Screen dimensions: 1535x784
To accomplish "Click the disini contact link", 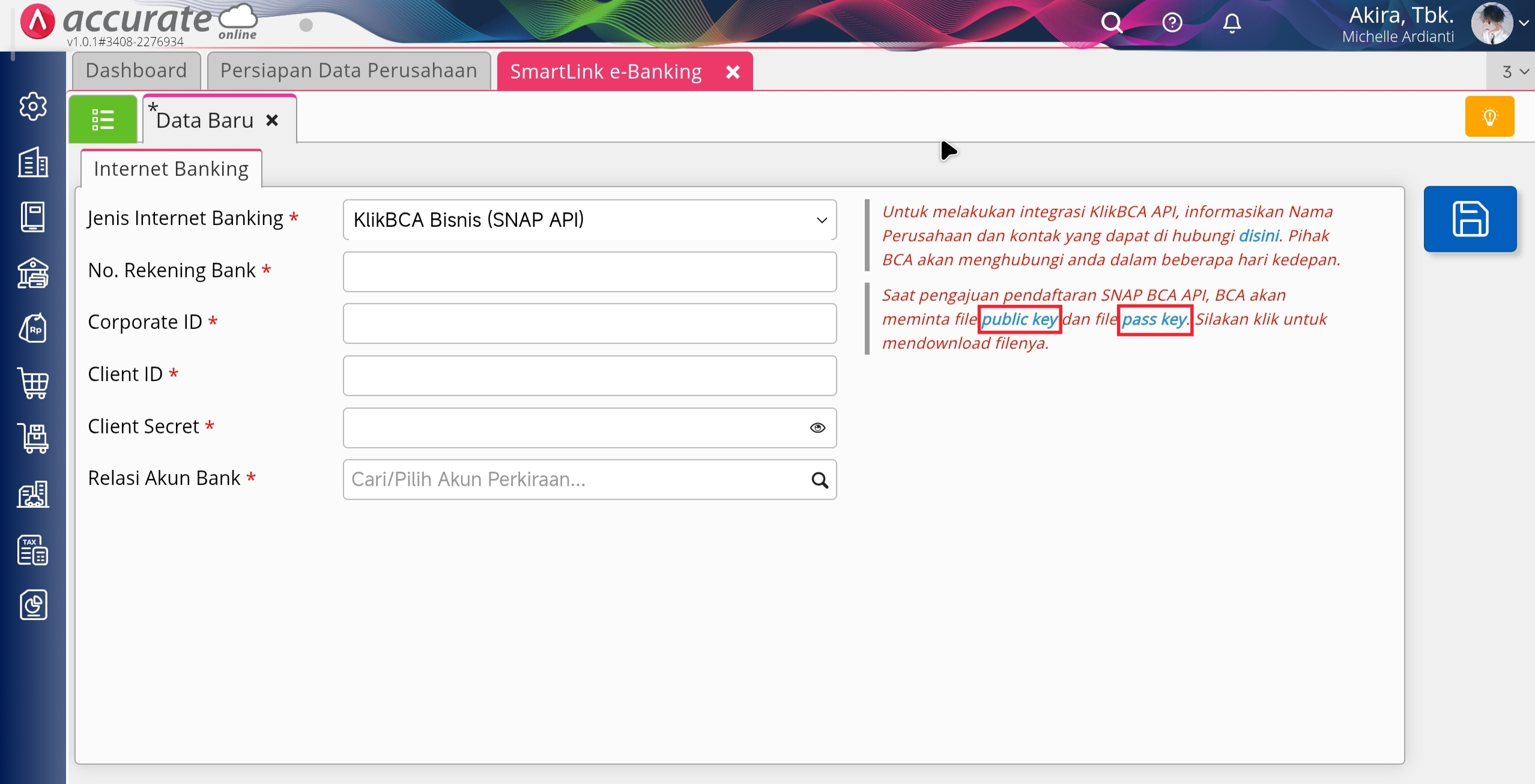I will click(1259, 235).
